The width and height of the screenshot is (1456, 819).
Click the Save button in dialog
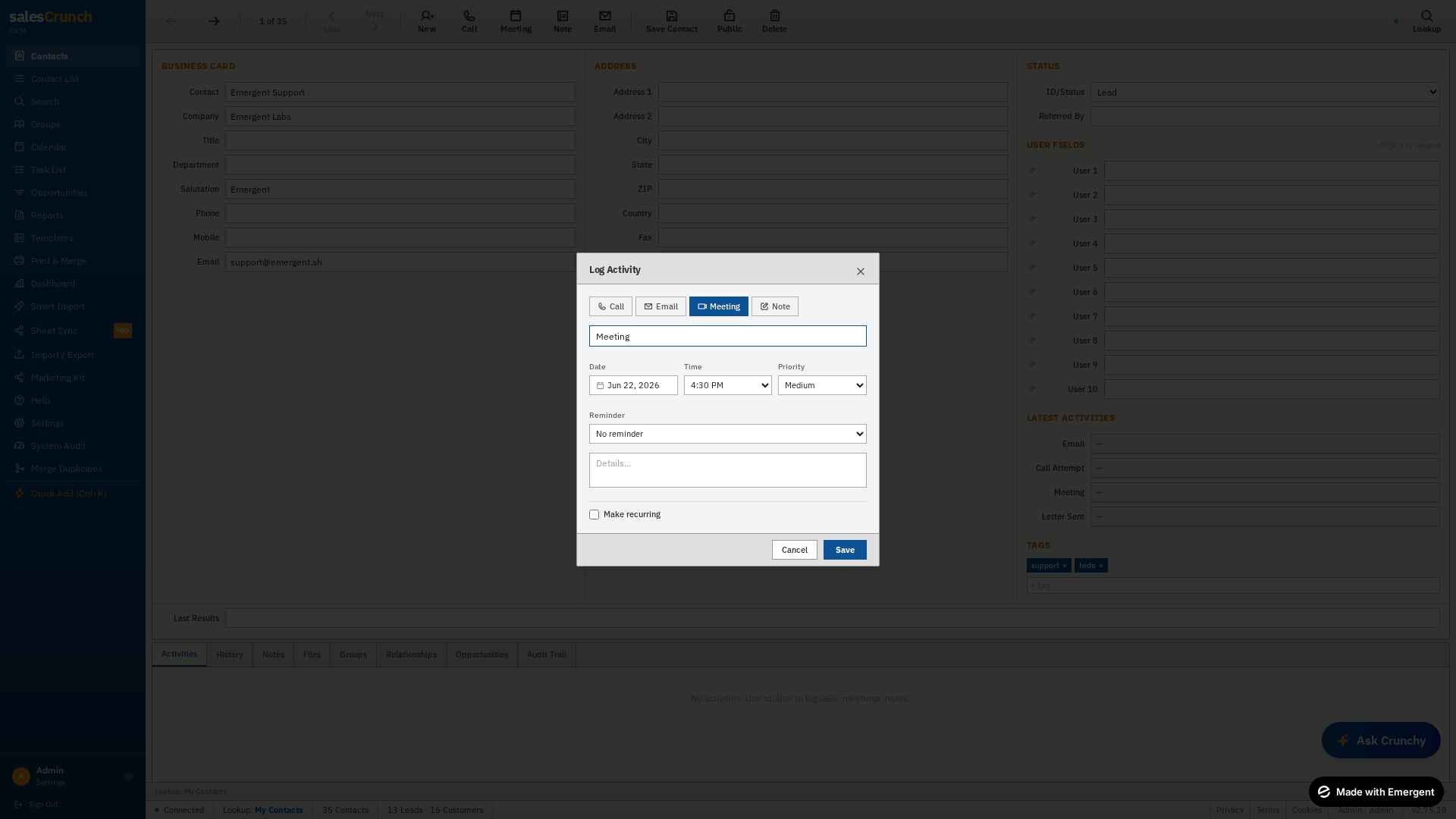pyautogui.click(x=845, y=550)
